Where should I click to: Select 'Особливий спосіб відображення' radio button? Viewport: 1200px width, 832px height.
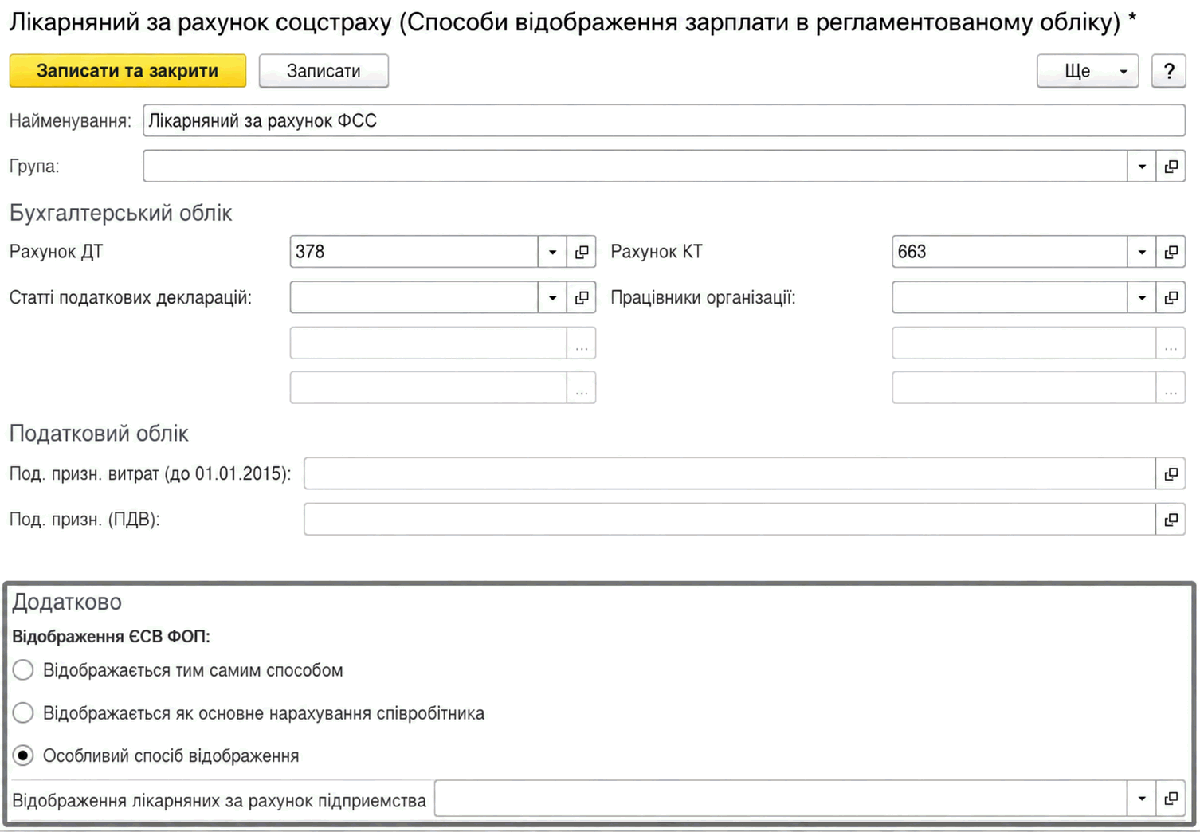[x=24, y=755]
